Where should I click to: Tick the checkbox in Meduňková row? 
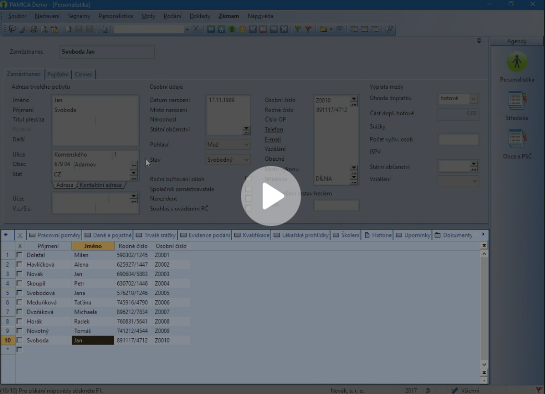tap(19, 302)
